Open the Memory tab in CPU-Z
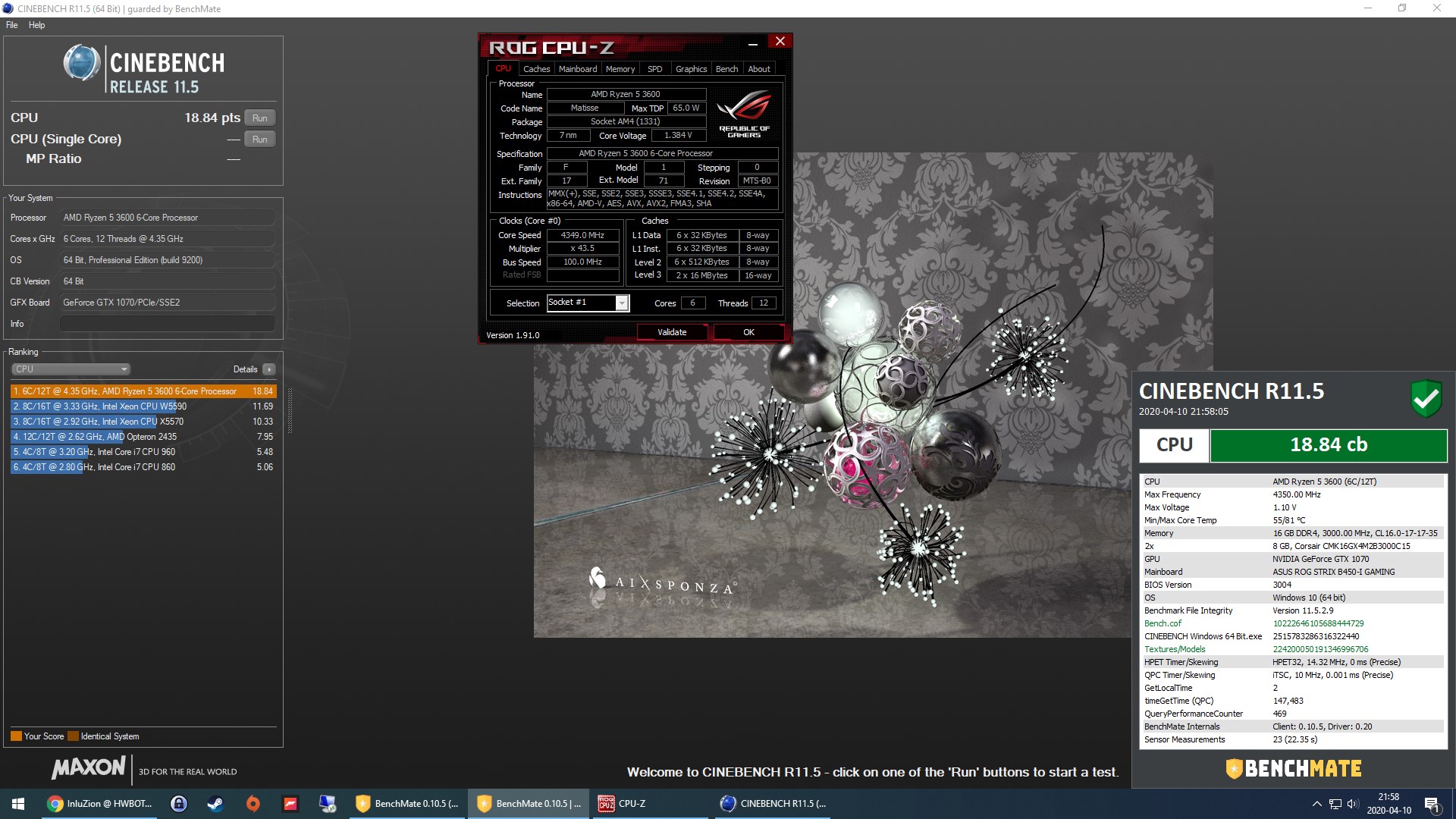1456x819 pixels. click(620, 69)
